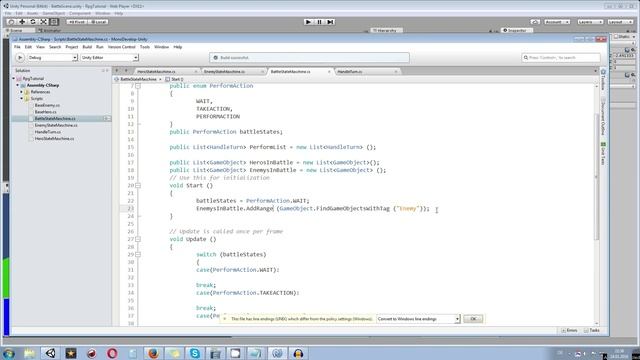Viewport: 640px width, 360px height.
Task: Start Unity play mode
Action: [308, 22]
